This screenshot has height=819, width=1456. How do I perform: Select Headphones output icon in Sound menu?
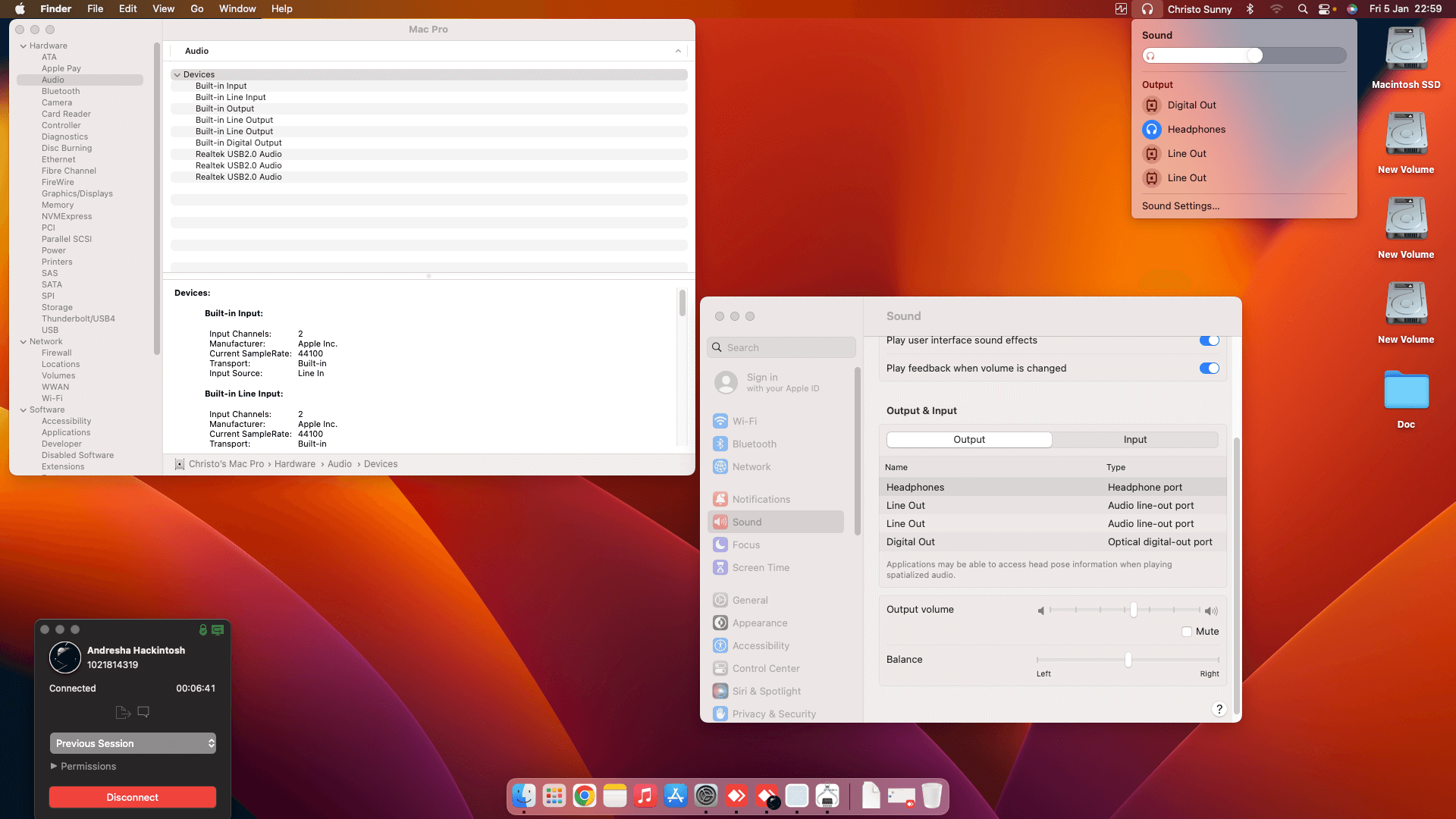coord(1151,130)
